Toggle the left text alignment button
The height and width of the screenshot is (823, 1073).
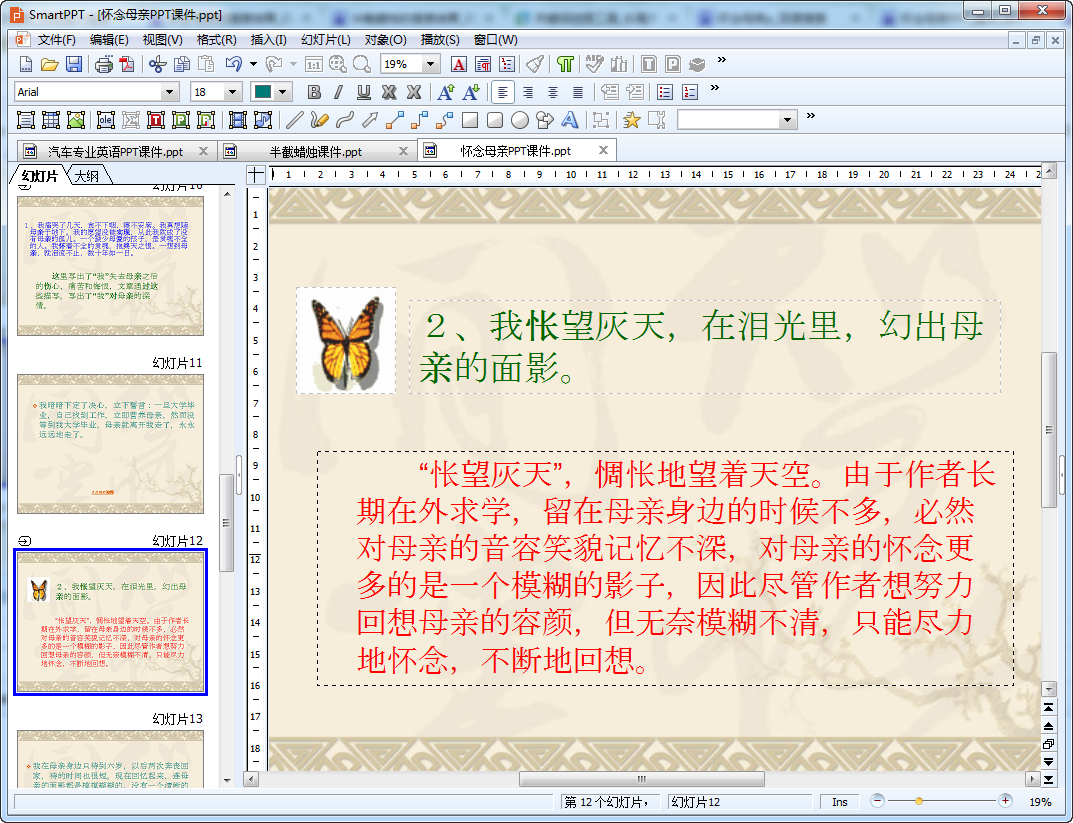(503, 92)
